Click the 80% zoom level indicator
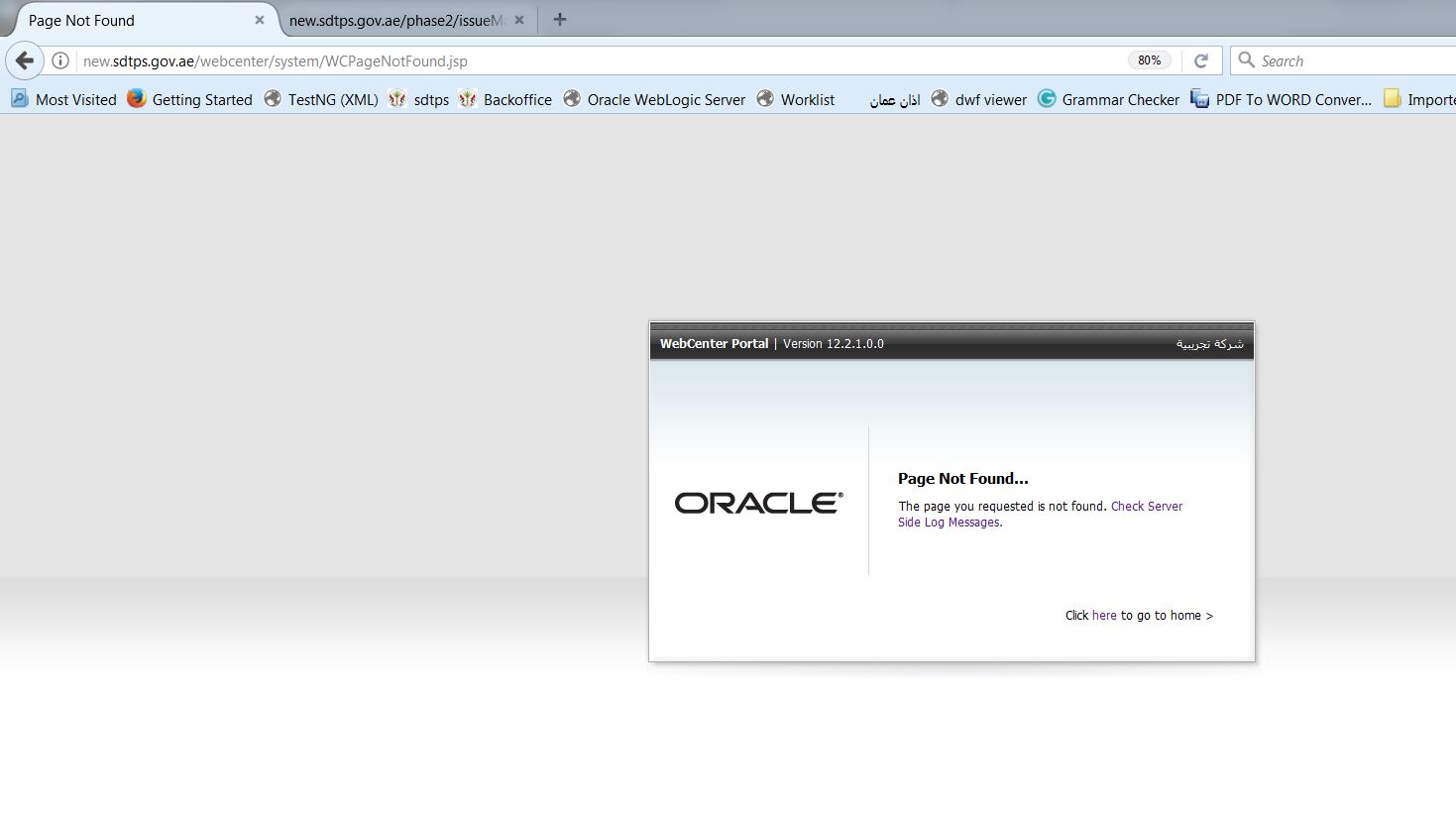 [1150, 60]
